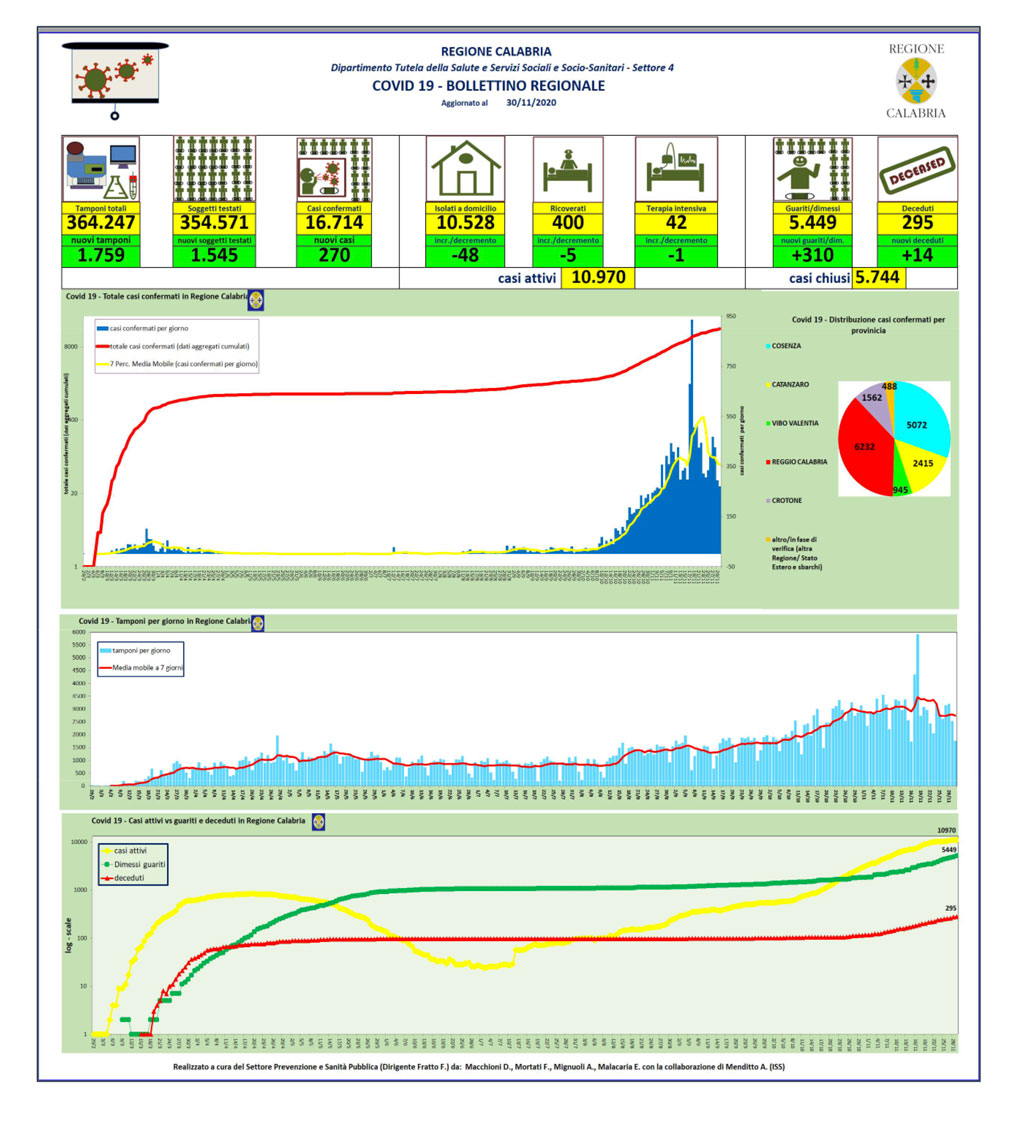Click the Regione Calabria emblem
Screen dimensions: 1024x1125
click(916, 81)
